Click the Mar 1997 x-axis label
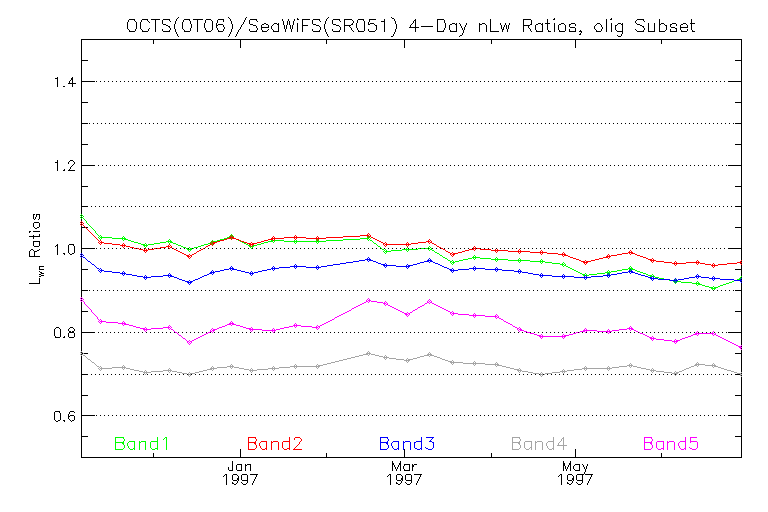The width and height of the screenshot is (768, 512). [x=404, y=472]
